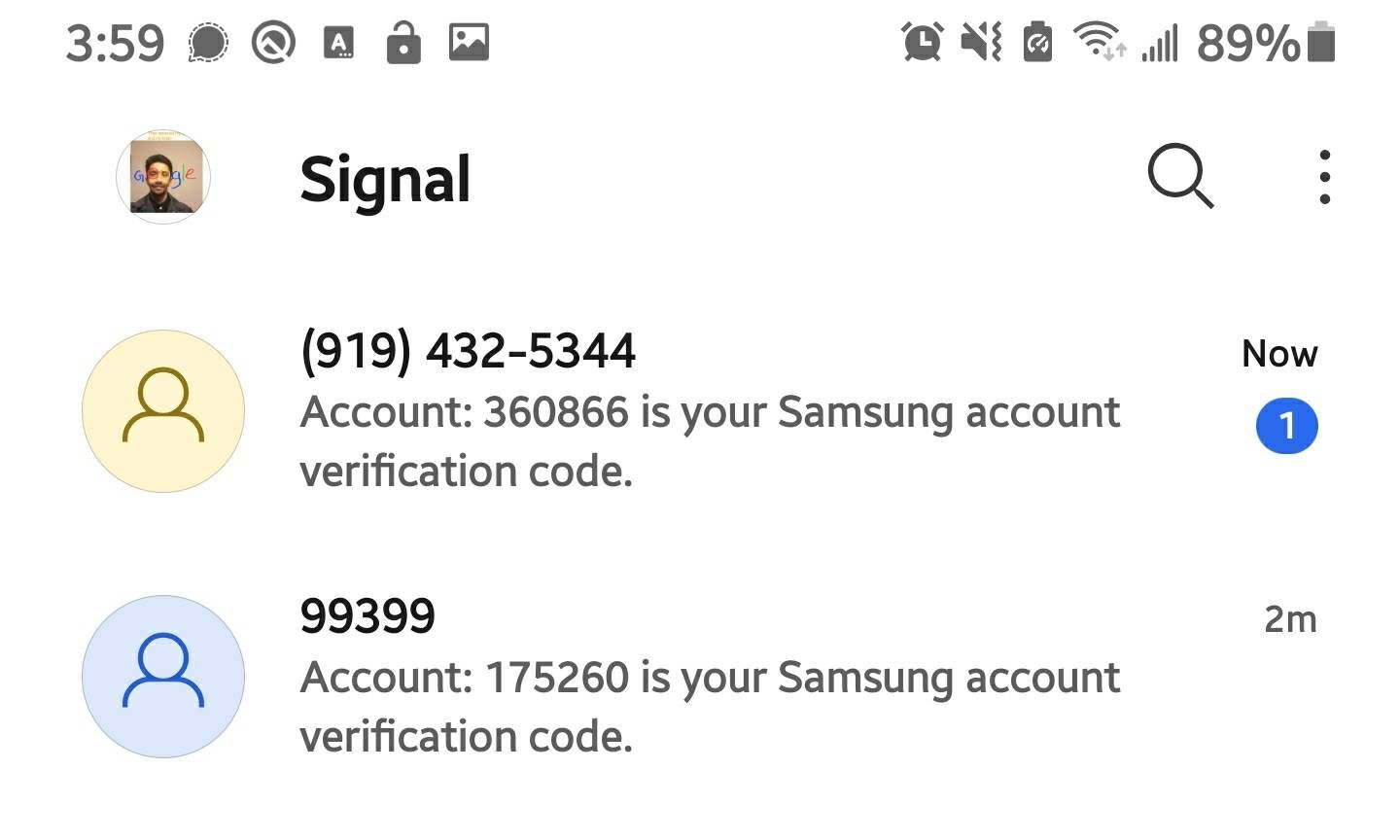Image resolution: width=1400 pixels, height=840 pixels.
Task: Tap the Signal title text
Action: click(x=386, y=179)
